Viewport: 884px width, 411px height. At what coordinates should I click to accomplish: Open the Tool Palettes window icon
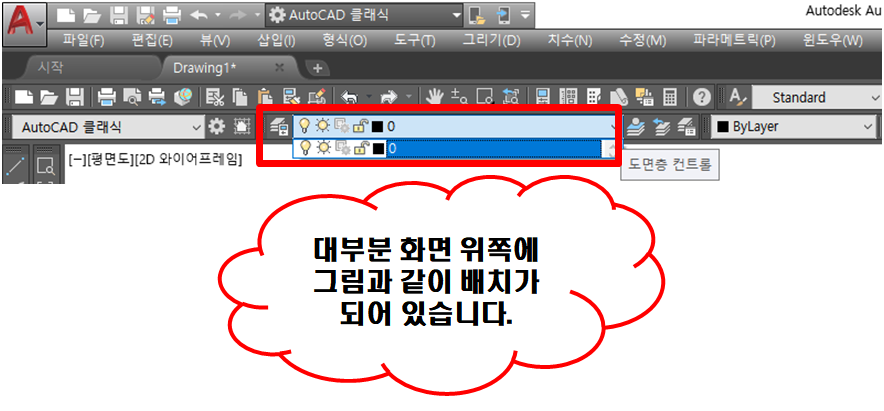594,98
